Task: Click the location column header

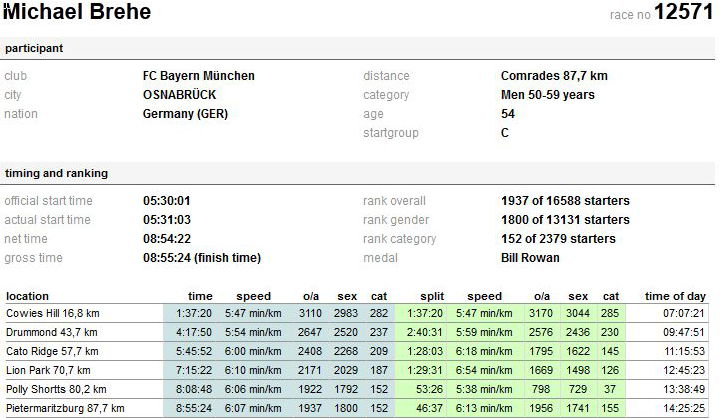Action: pos(27,296)
